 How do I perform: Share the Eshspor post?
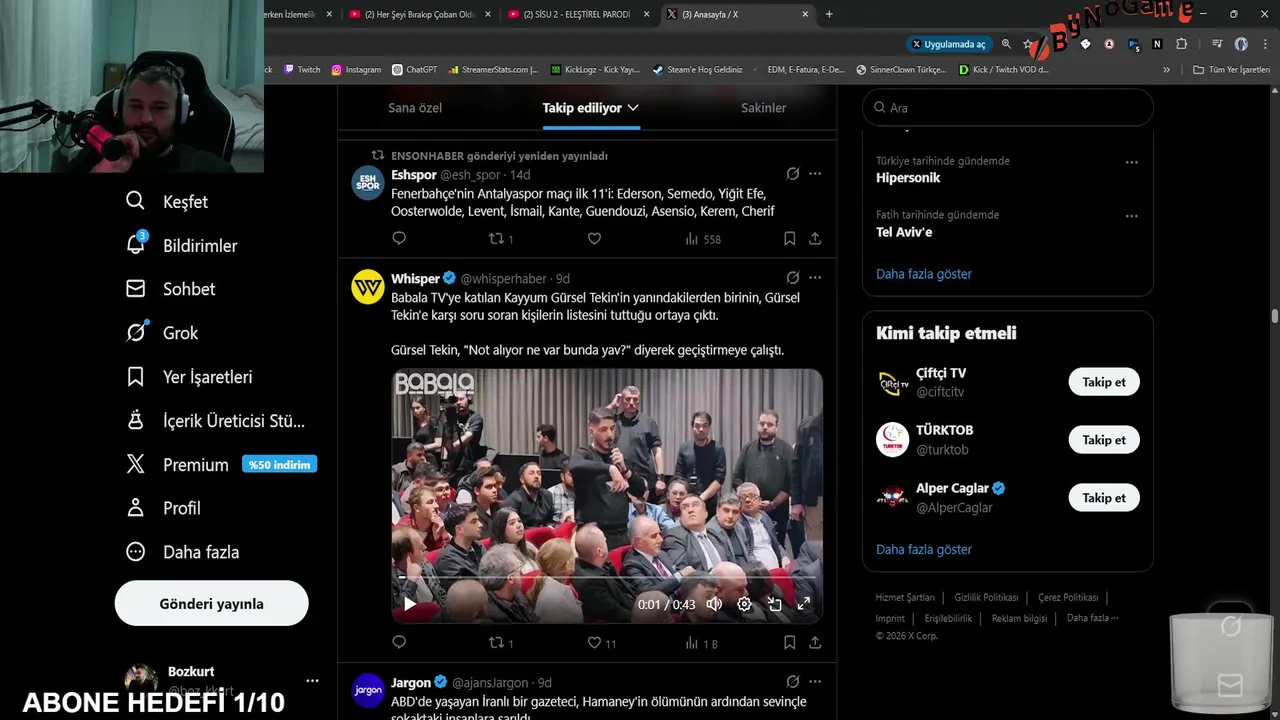pos(815,239)
